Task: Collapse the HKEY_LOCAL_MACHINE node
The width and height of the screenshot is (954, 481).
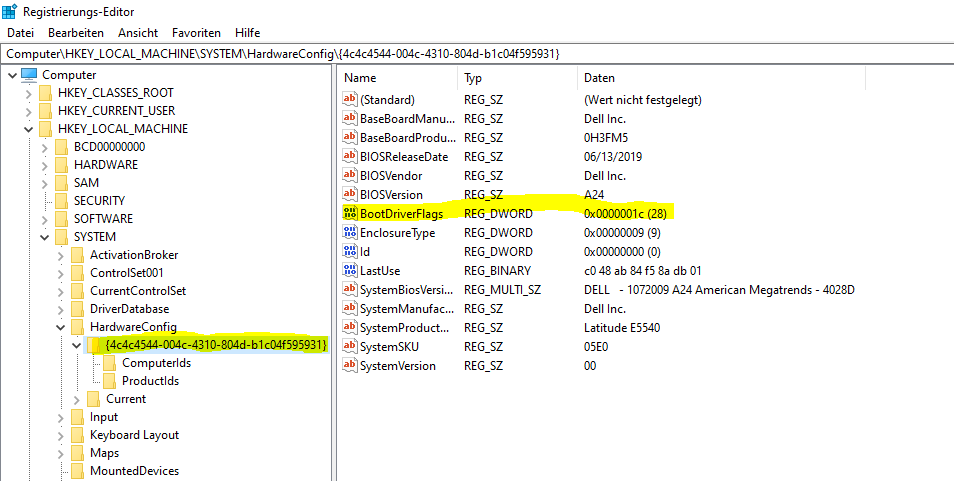Action: 29,130
